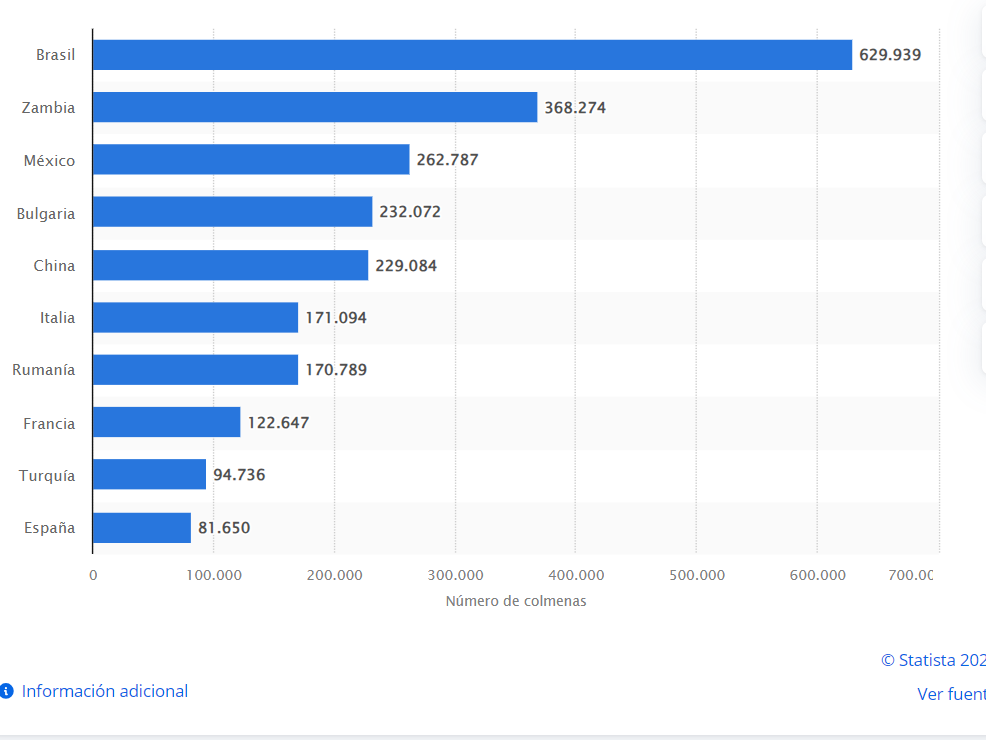Click the Número de colmenas axis title
The height and width of the screenshot is (740, 986).
tap(515, 601)
